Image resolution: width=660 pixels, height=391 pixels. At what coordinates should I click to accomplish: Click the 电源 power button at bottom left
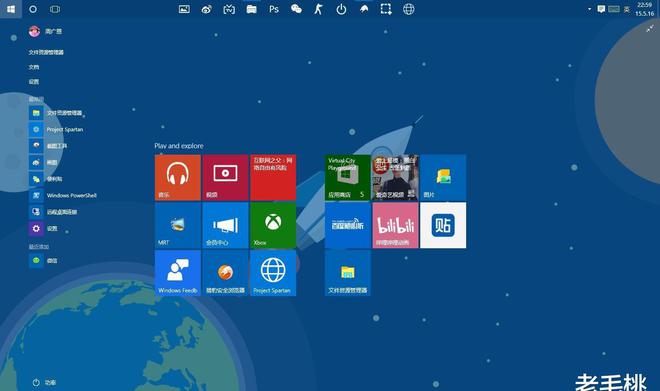44,382
